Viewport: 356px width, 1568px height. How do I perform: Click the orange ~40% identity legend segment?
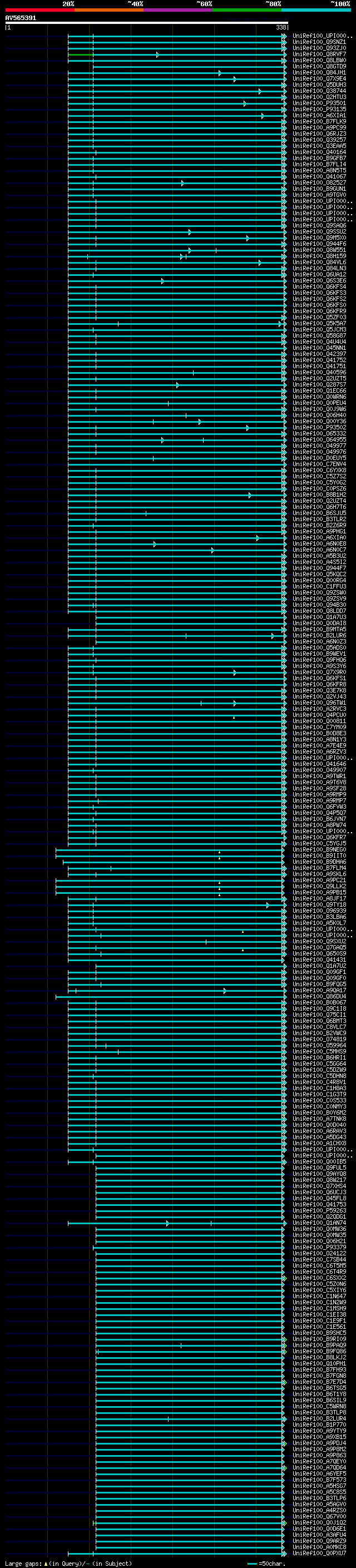(109, 11)
